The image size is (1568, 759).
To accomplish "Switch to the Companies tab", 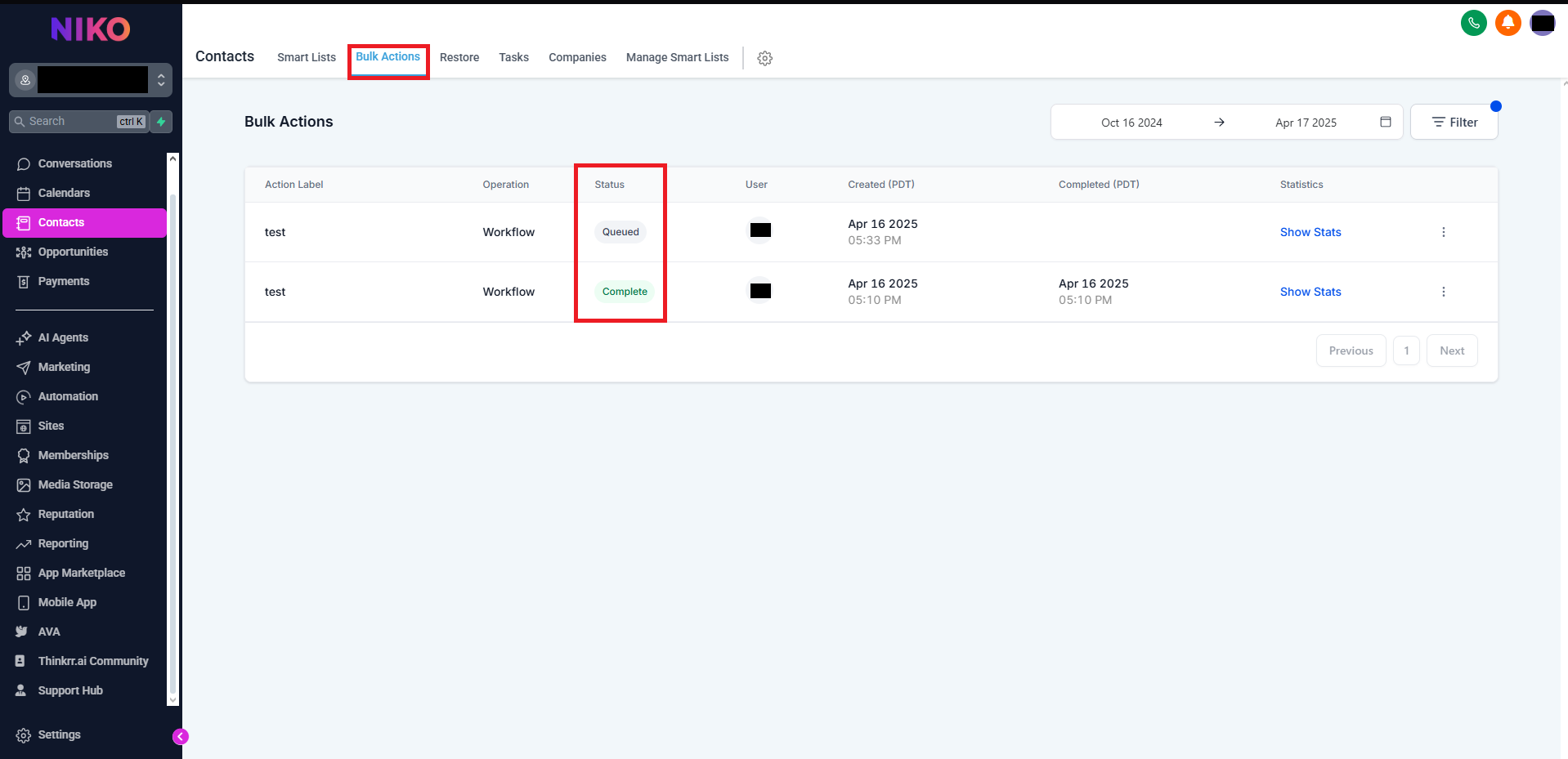I will [577, 57].
